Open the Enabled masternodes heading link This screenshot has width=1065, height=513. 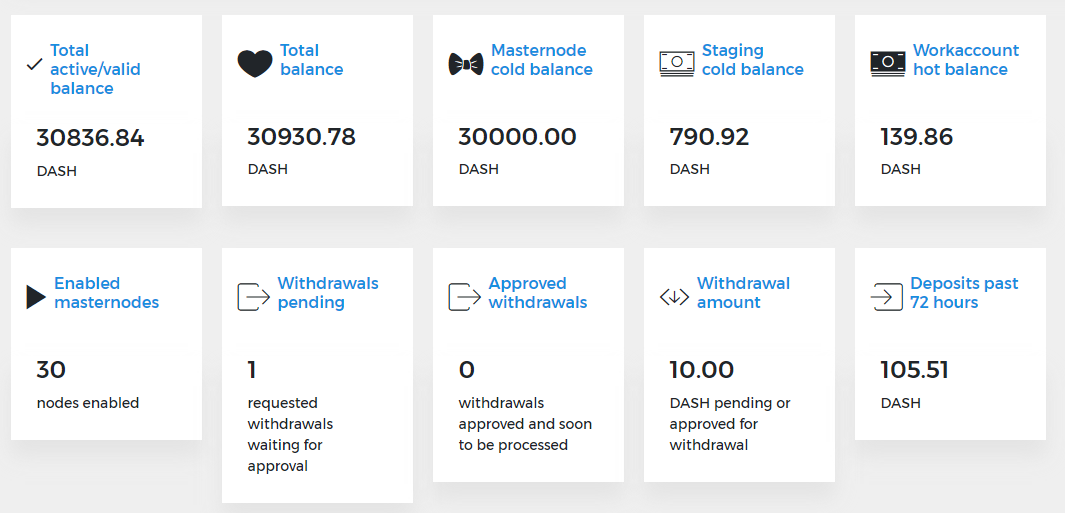(x=107, y=293)
